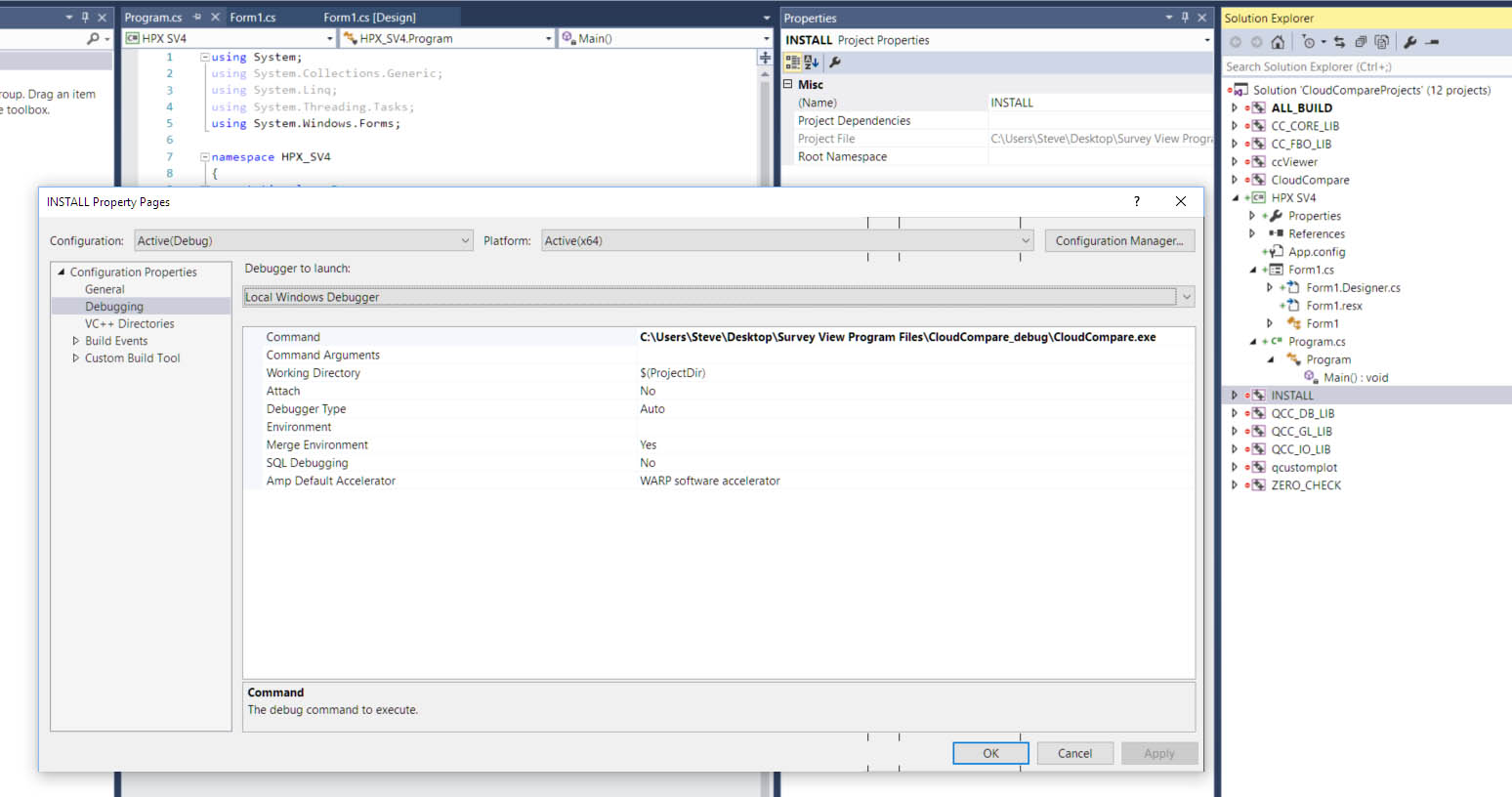This screenshot has width=1512, height=797.
Task: Click the Collapse All icon in Solution Explorer
Action: pos(1361,42)
